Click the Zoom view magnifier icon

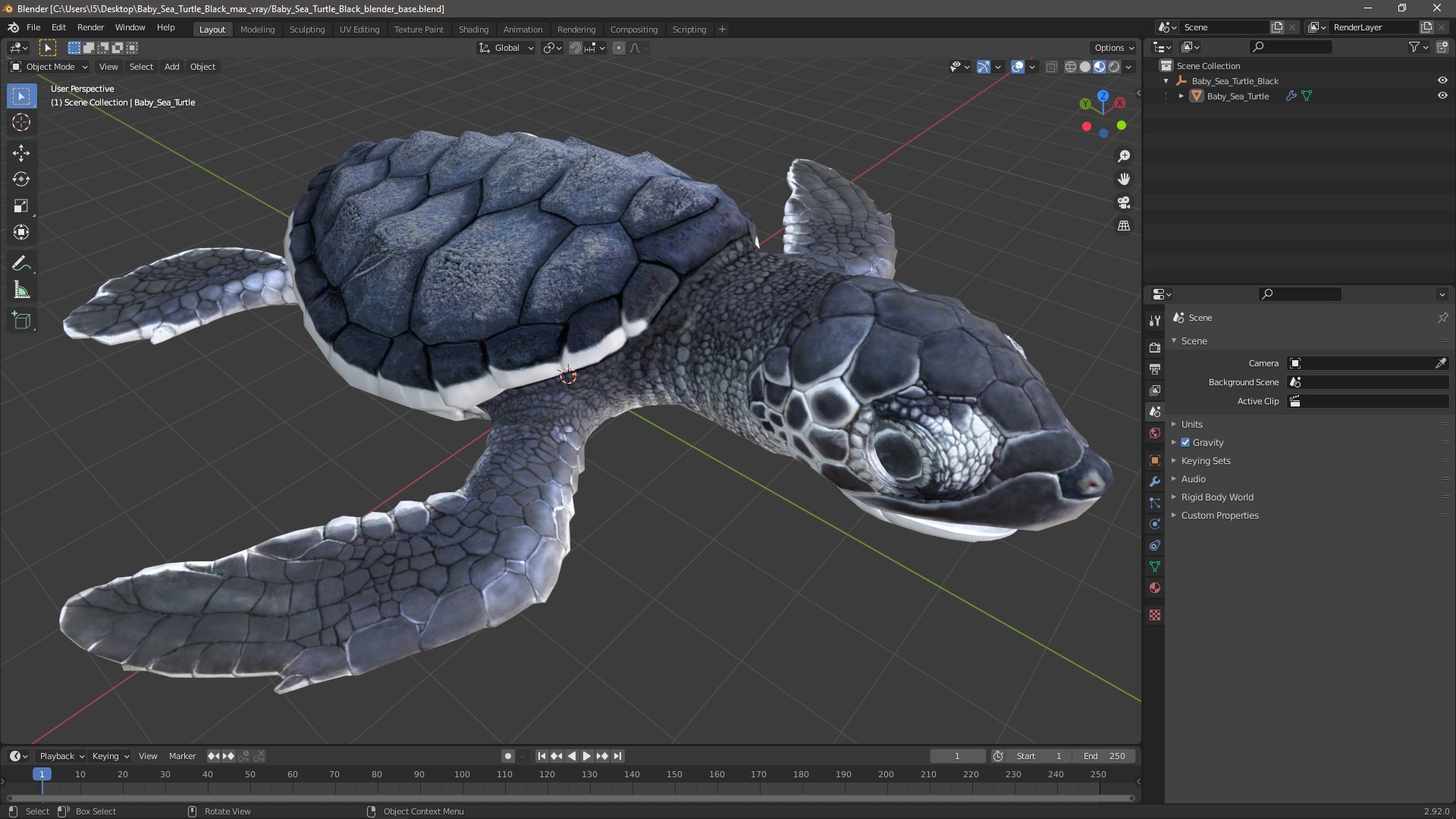pos(1124,156)
